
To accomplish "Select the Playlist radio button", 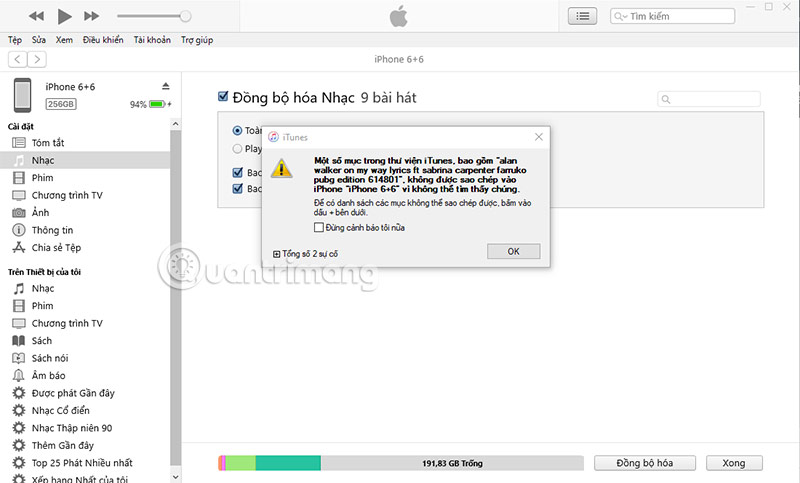I will 237,149.
